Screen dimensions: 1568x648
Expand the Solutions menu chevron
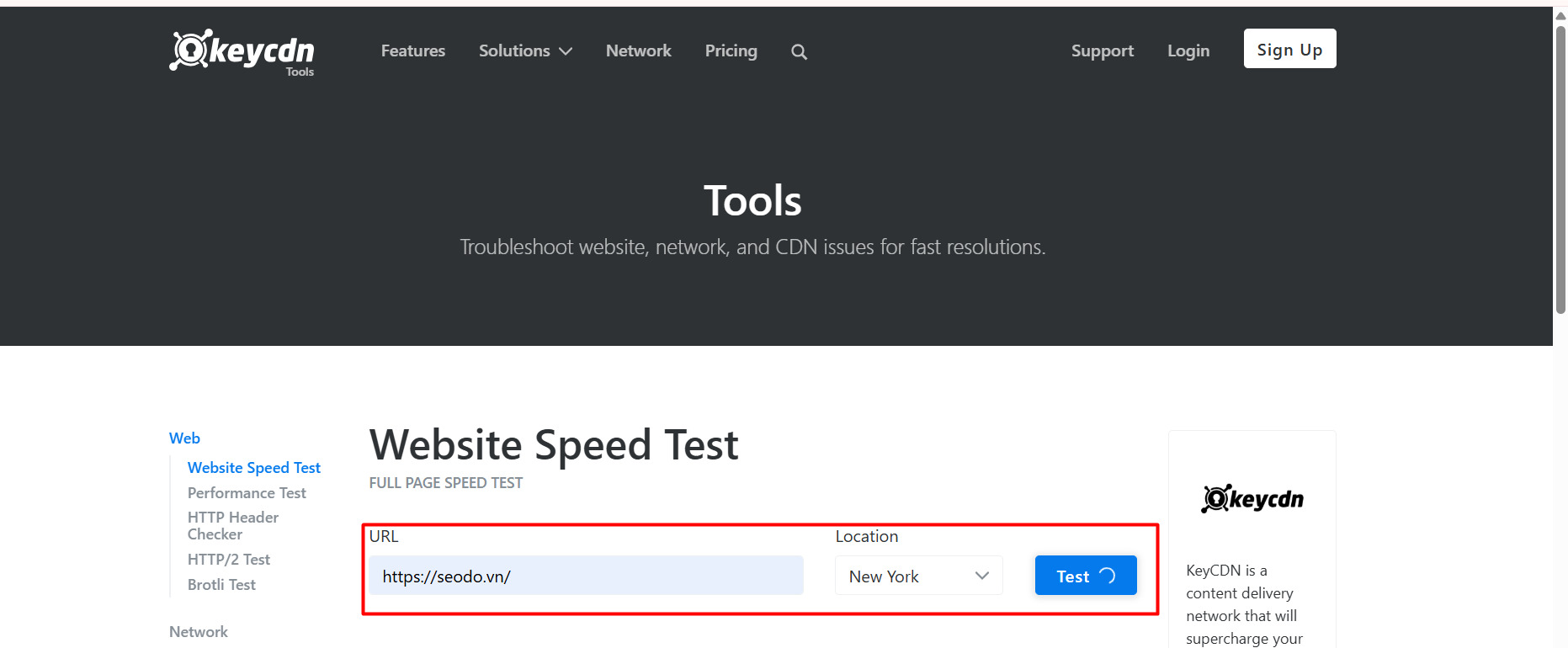566,51
